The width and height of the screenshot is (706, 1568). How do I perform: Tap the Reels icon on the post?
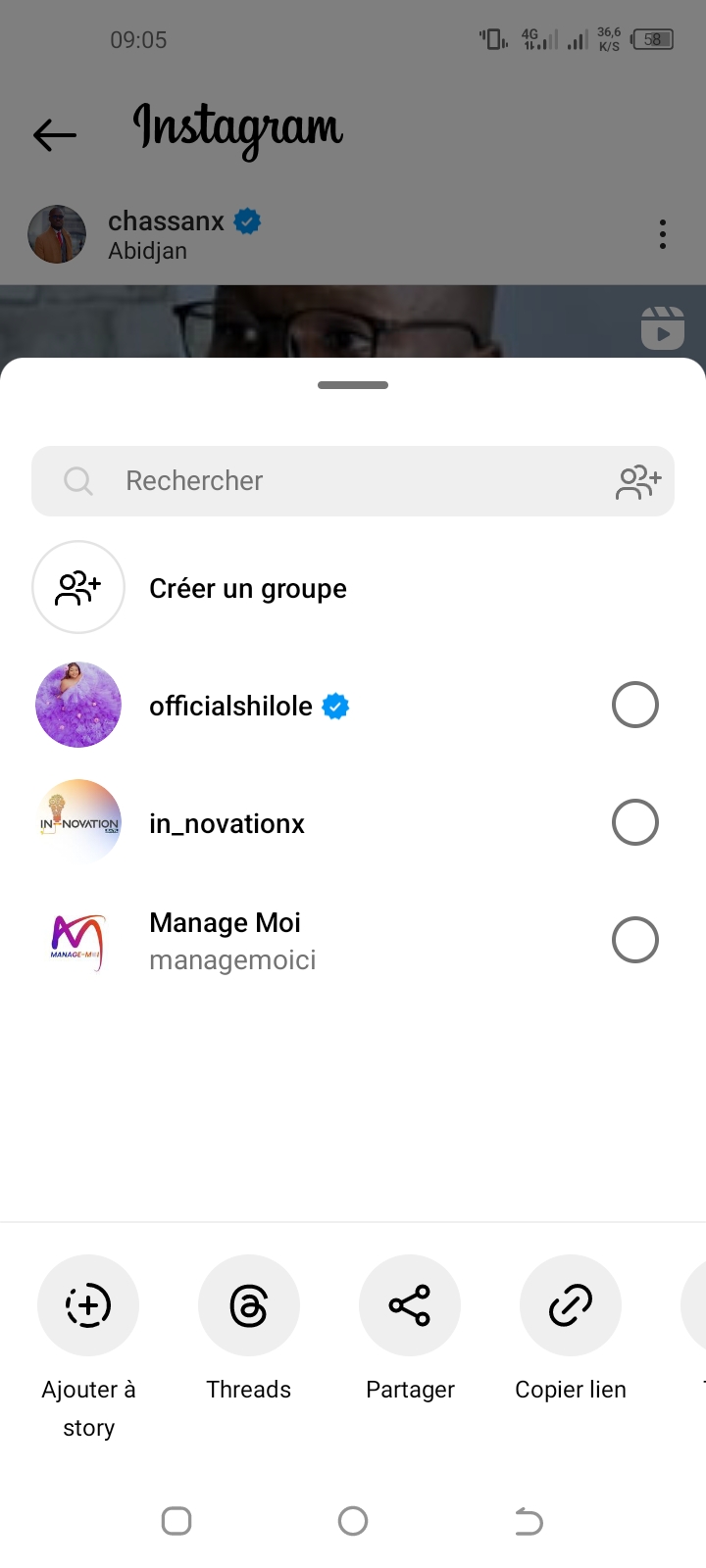click(x=663, y=328)
